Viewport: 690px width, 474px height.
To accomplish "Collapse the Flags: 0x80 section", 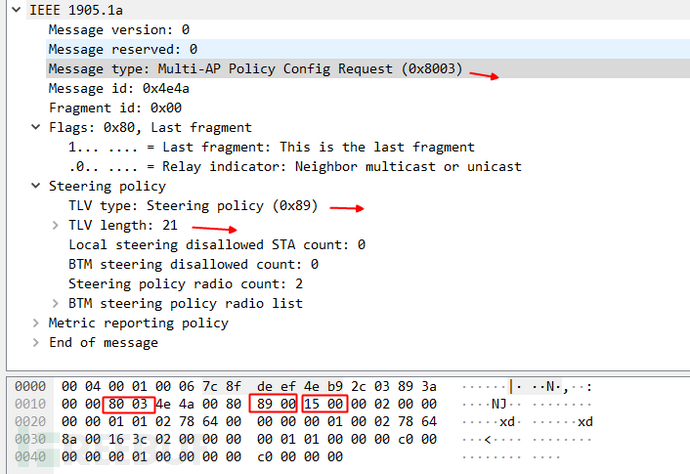I will point(36,127).
